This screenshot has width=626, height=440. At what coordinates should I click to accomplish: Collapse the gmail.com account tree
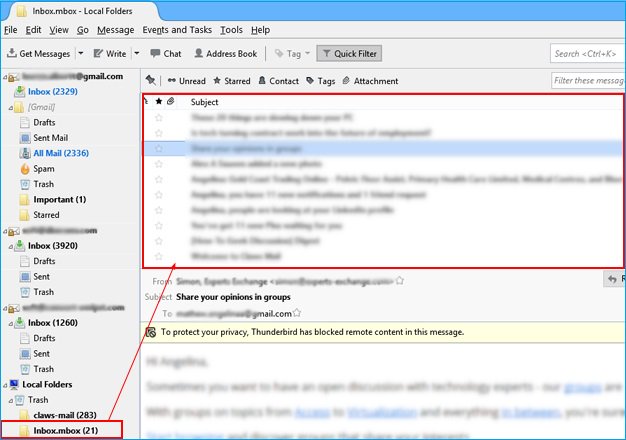coord(5,77)
